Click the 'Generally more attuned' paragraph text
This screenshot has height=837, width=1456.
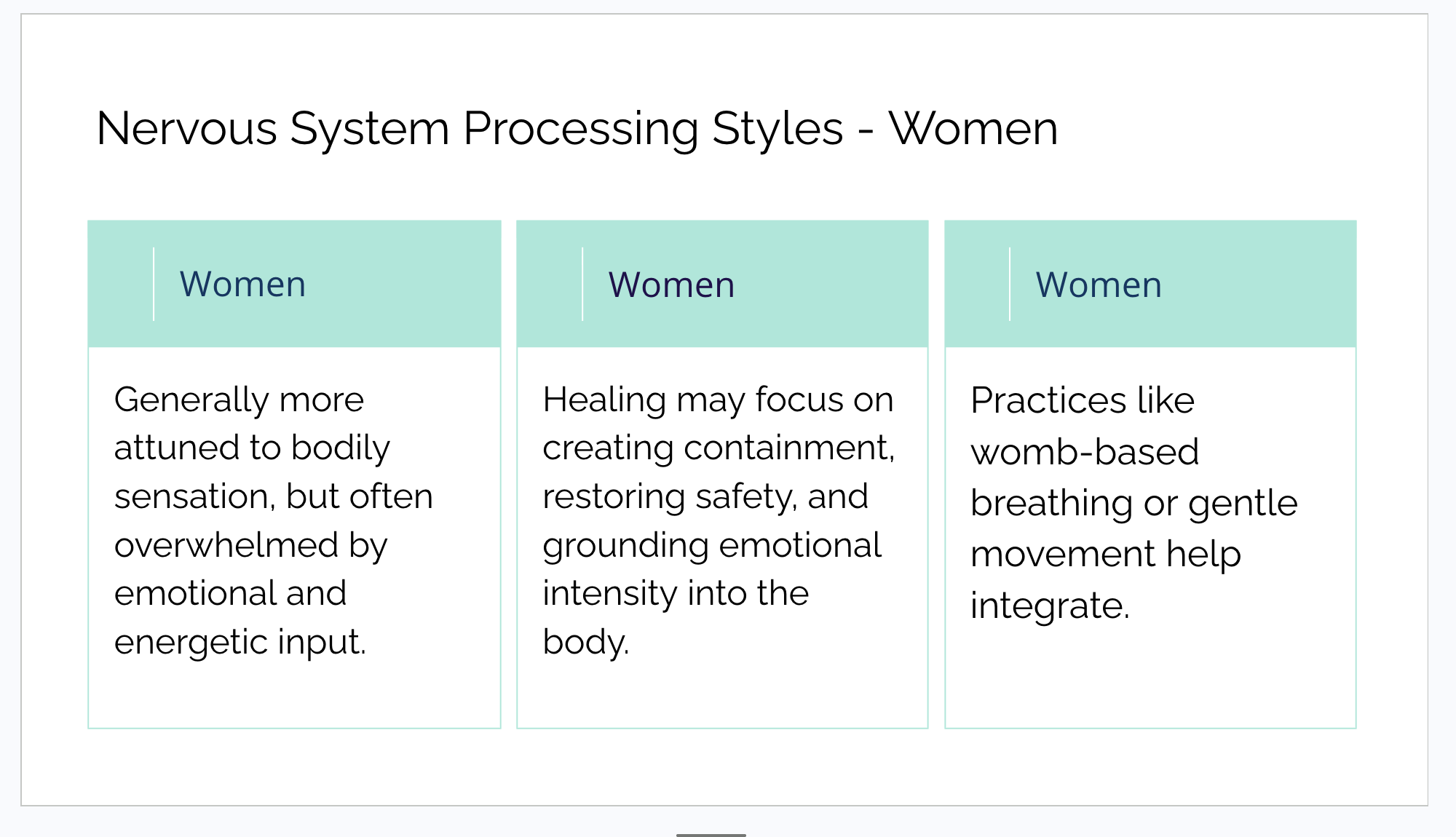[274, 520]
